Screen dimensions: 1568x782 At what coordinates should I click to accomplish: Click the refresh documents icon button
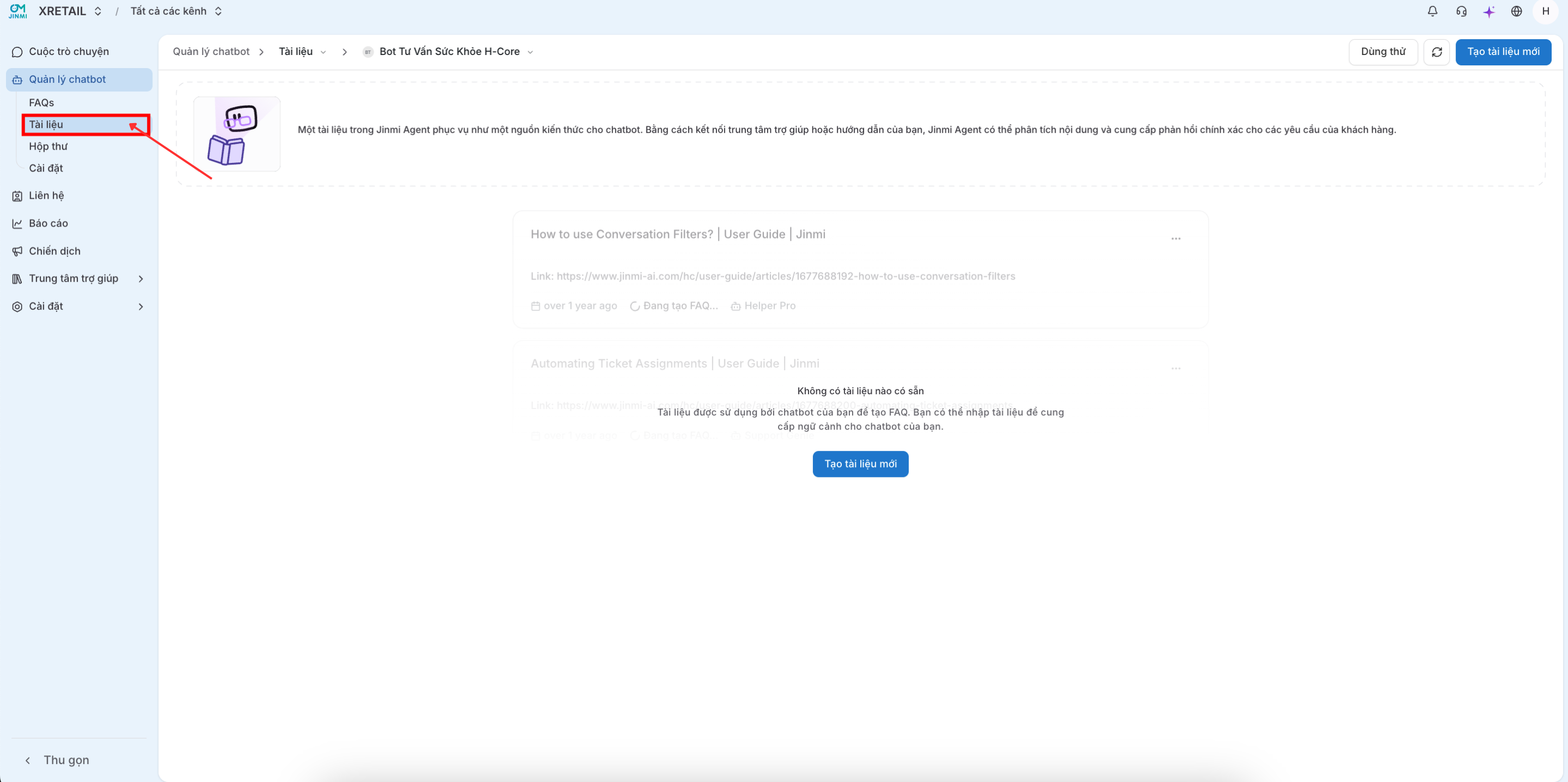coord(1437,52)
